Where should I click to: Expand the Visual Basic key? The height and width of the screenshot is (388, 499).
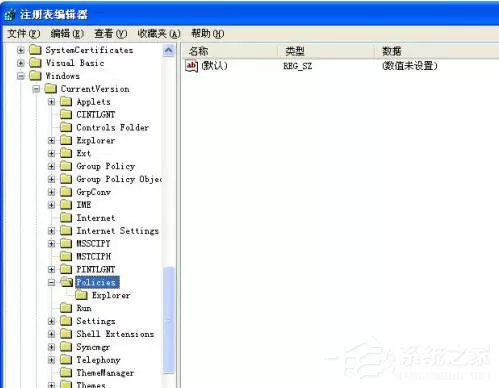pos(21,63)
